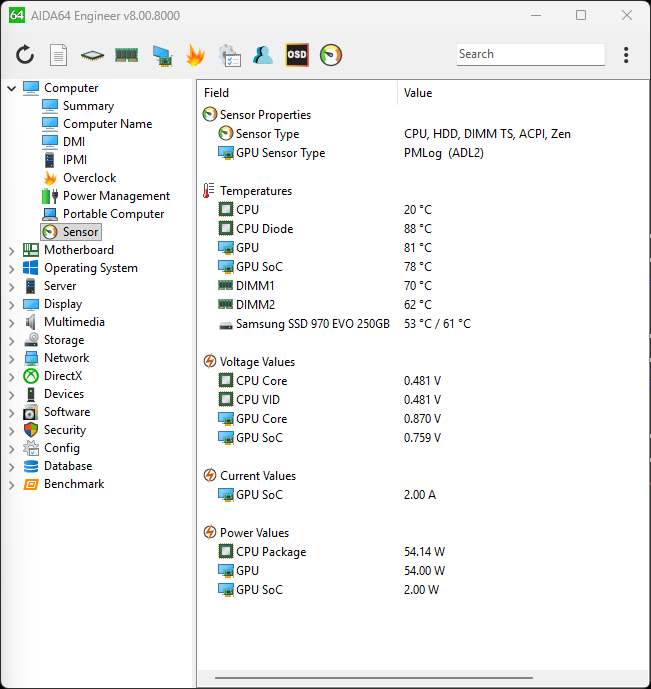This screenshot has width=651, height=689.
Task: Expand the Storage tree node
Action: click(12, 341)
